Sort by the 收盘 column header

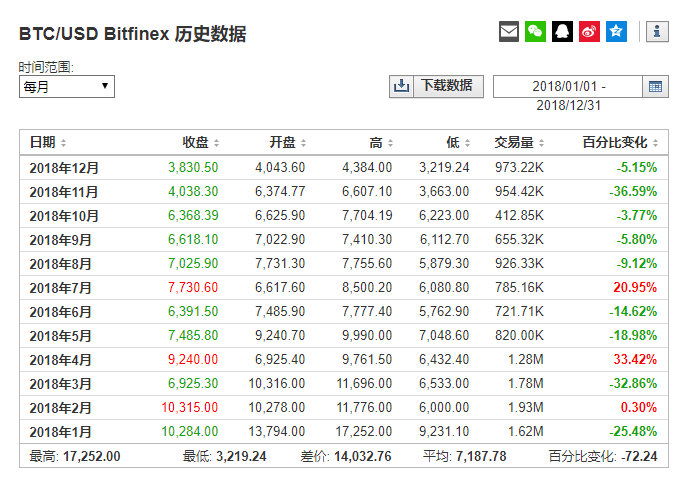pos(200,142)
